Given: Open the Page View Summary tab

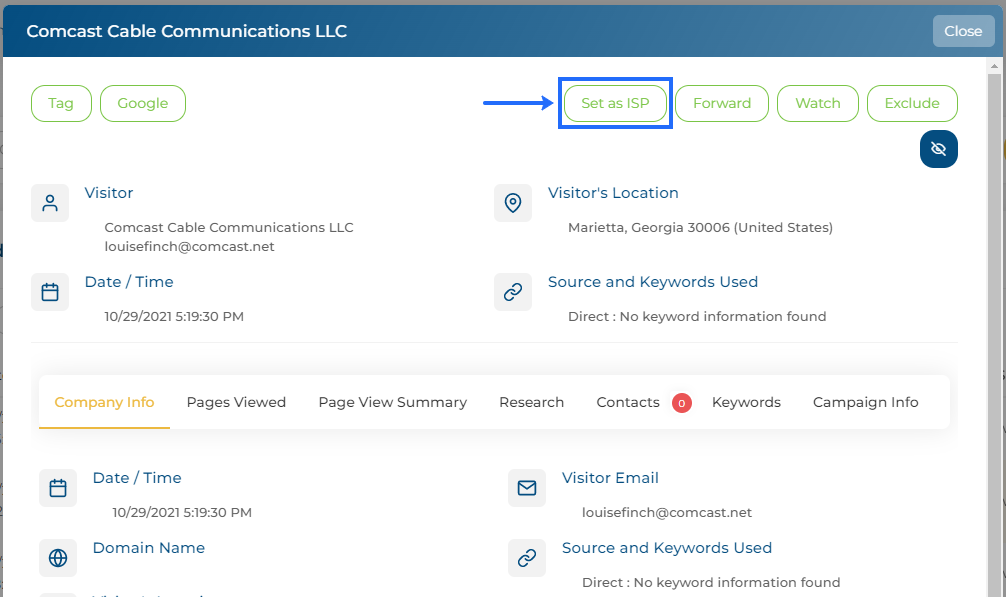Looking at the screenshot, I should tap(393, 402).
